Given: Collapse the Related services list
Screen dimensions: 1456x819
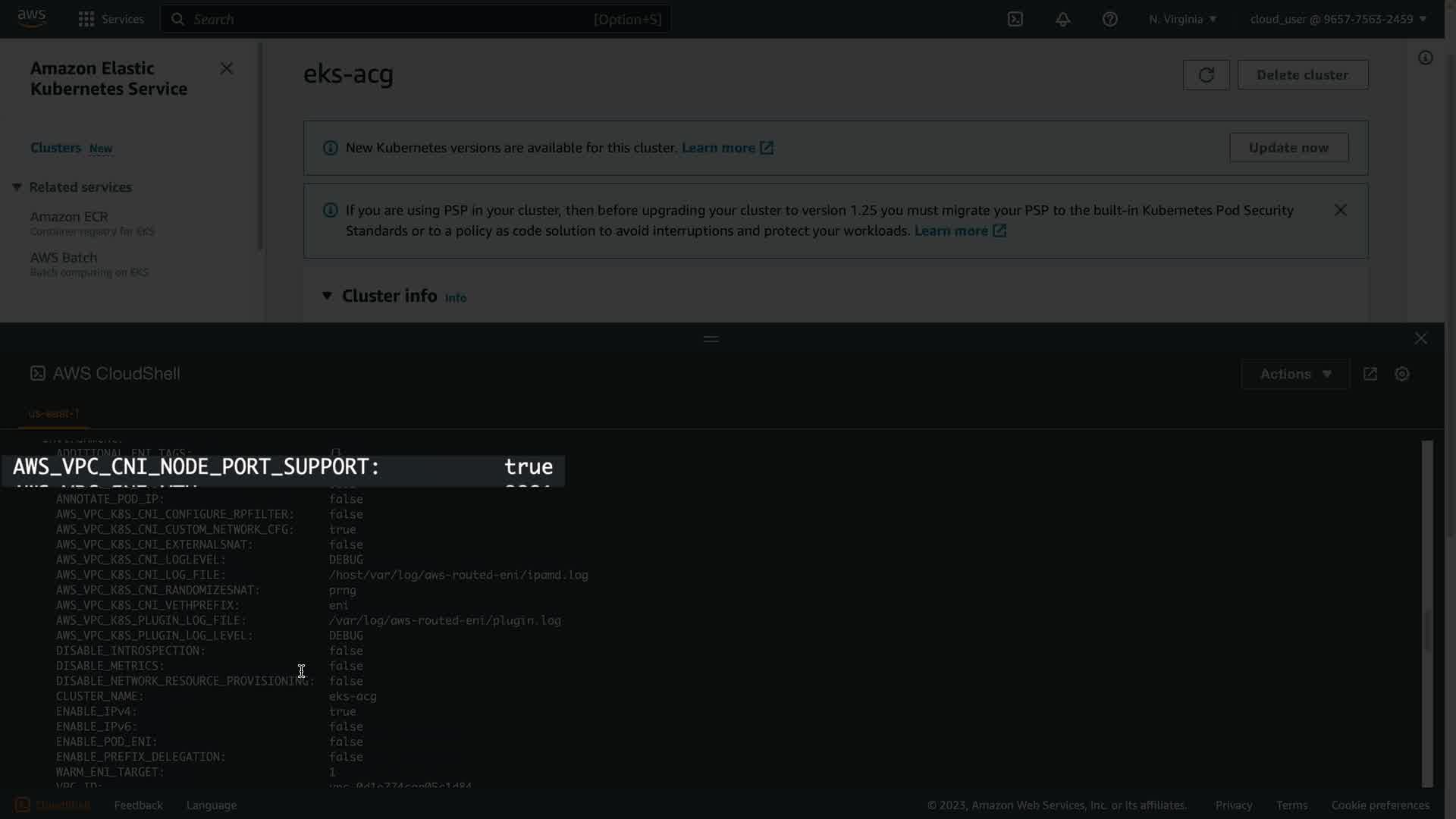Looking at the screenshot, I should click(x=17, y=187).
